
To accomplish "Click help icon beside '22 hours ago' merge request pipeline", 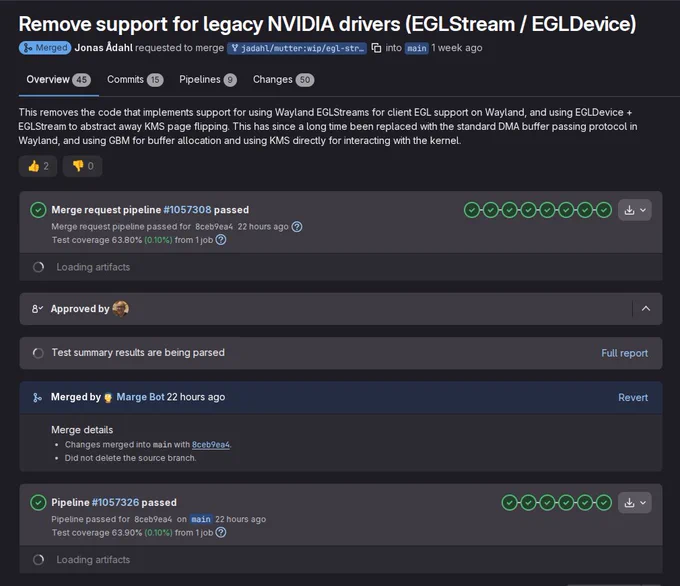I will coord(297,227).
